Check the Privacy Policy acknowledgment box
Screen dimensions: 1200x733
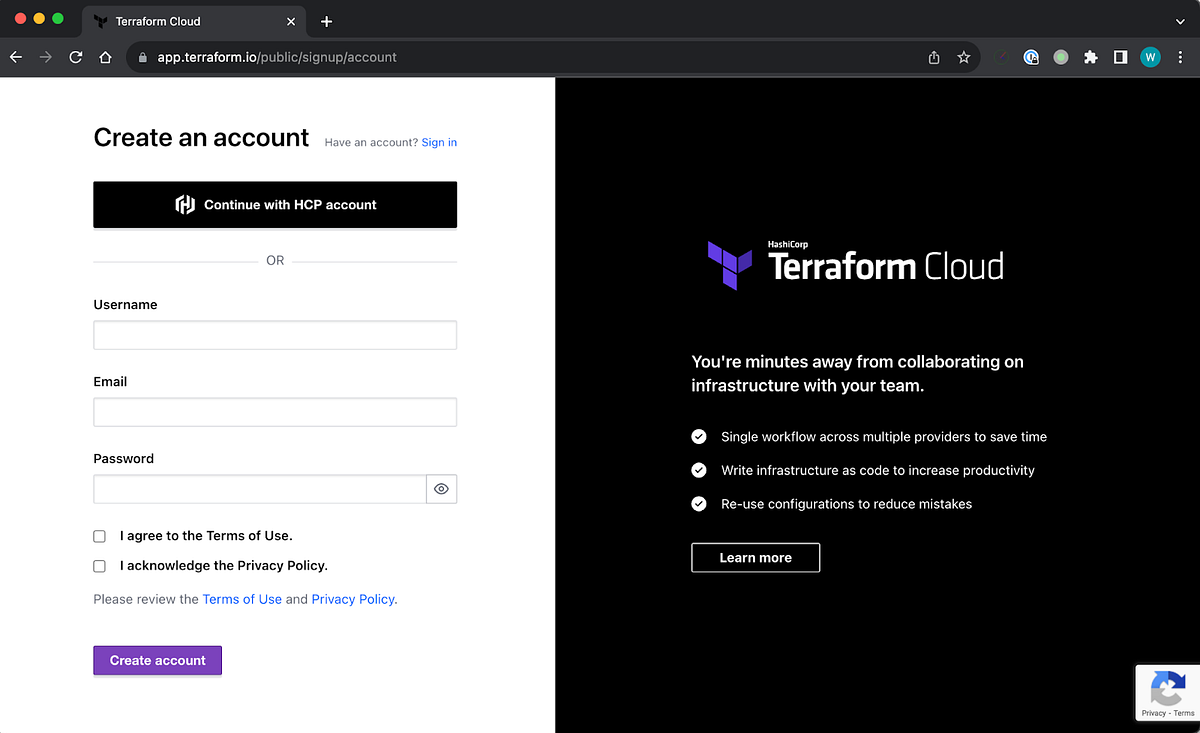click(x=99, y=566)
